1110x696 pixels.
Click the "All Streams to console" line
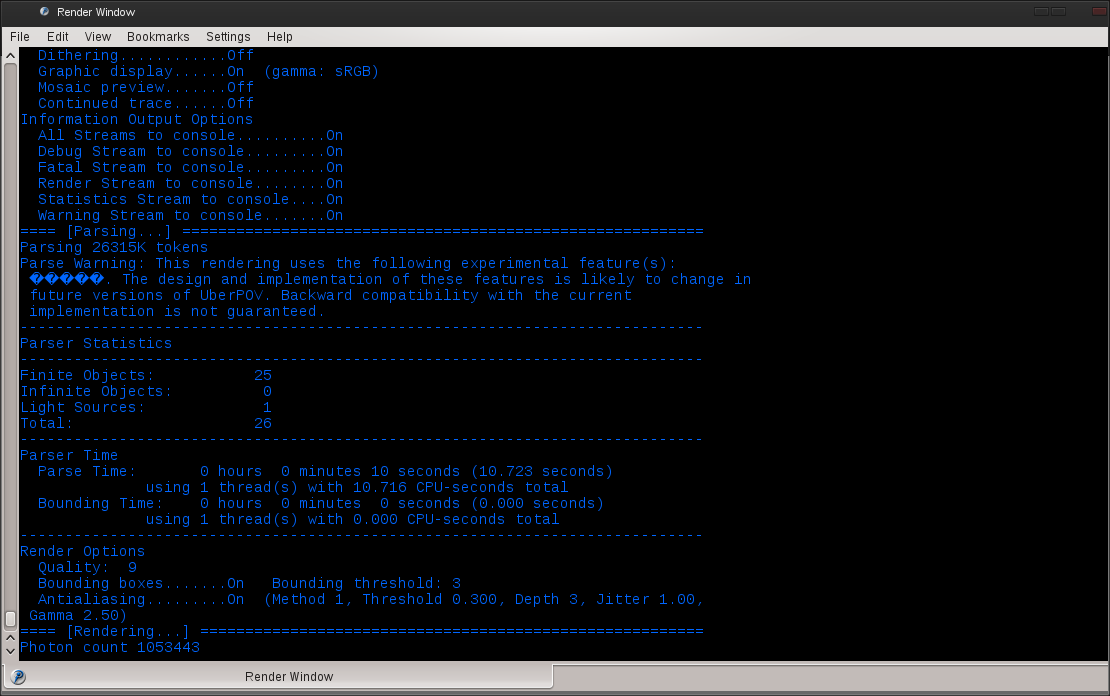pyautogui.click(x=190, y=135)
